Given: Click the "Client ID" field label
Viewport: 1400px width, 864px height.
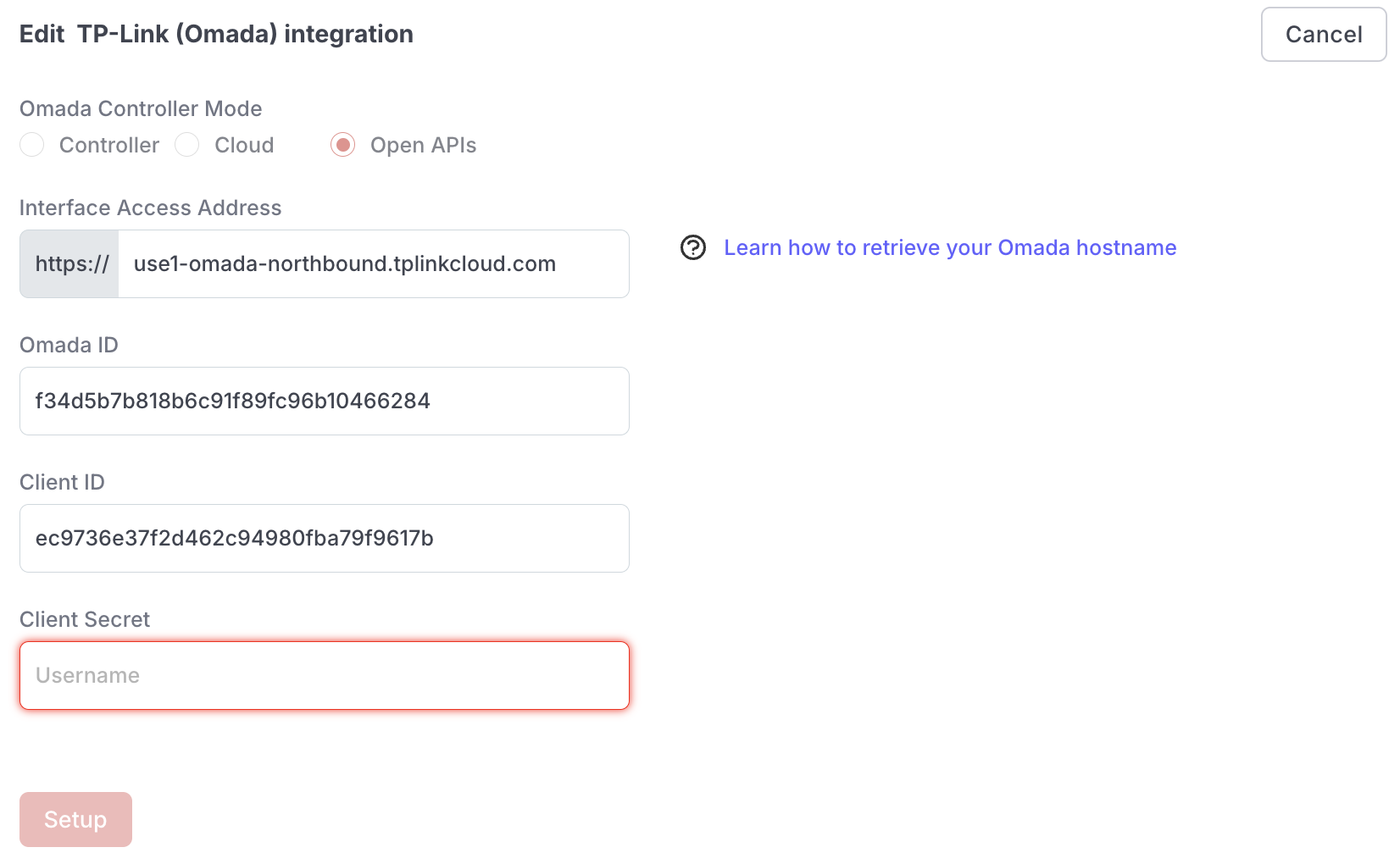Looking at the screenshot, I should tap(62, 482).
